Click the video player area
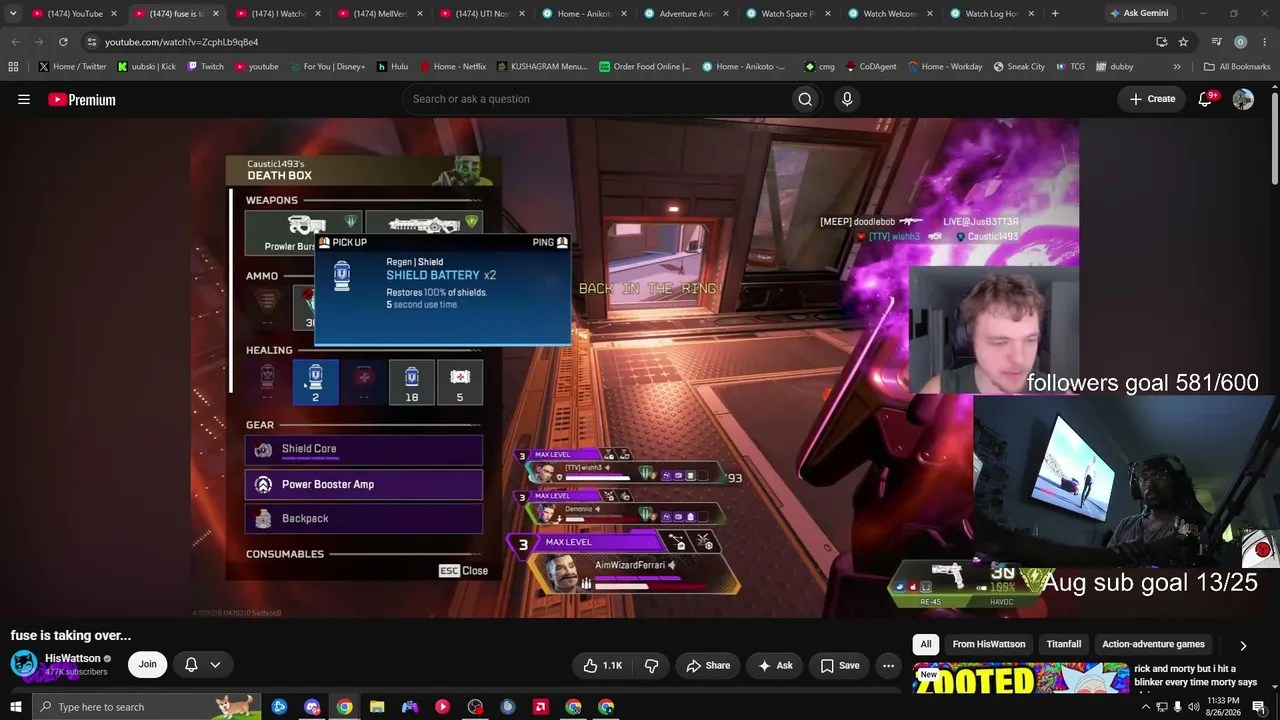 [635, 368]
